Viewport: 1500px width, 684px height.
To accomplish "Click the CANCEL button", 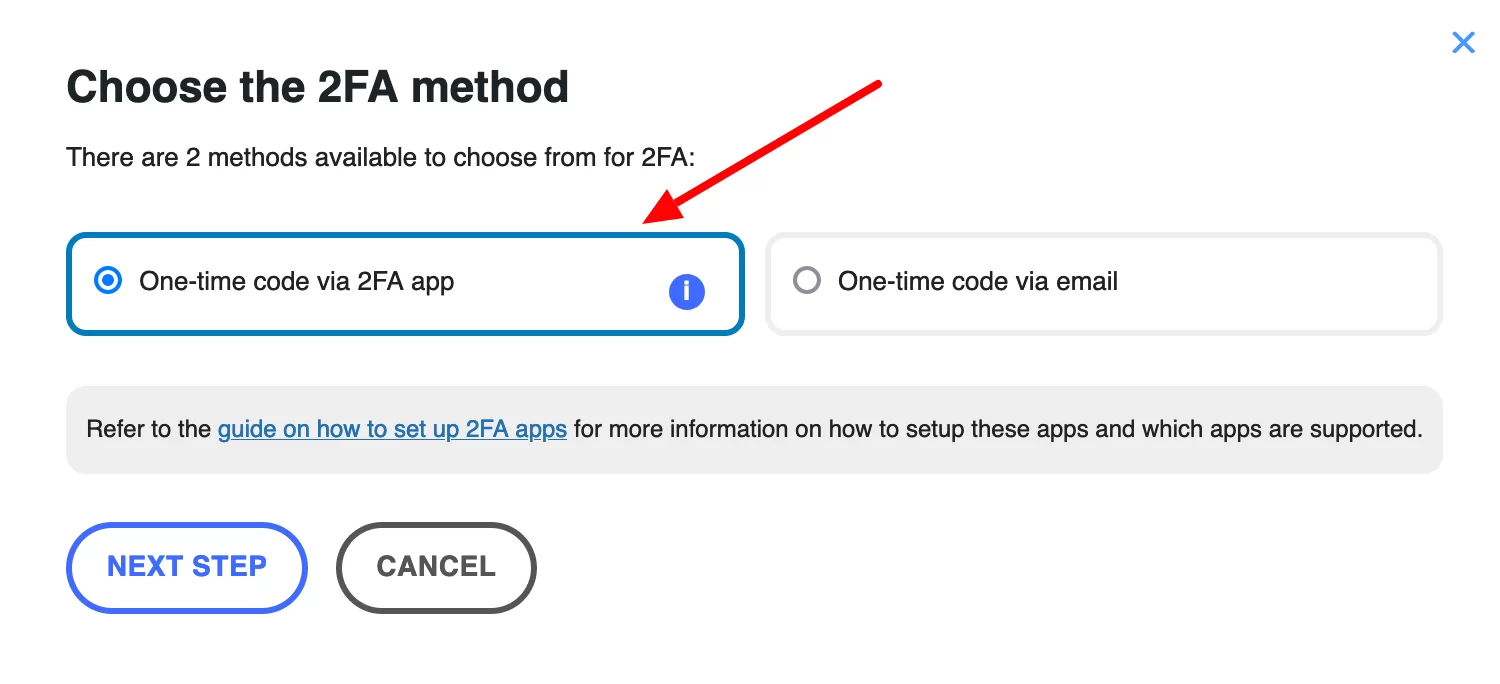I will click(x=436, y=567).
